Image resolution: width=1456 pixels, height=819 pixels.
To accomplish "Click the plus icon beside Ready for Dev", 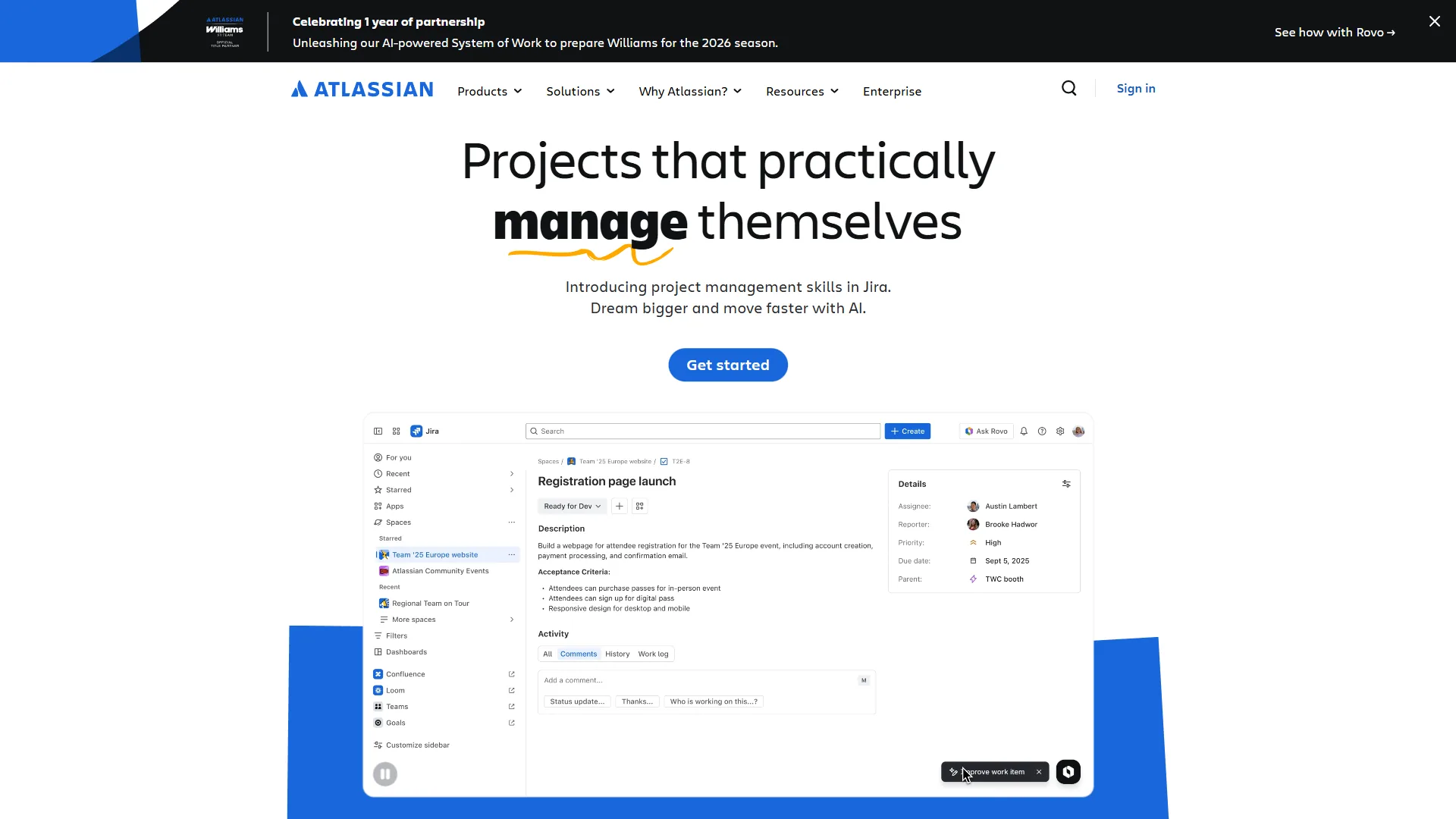I will [x=620, y=507].
